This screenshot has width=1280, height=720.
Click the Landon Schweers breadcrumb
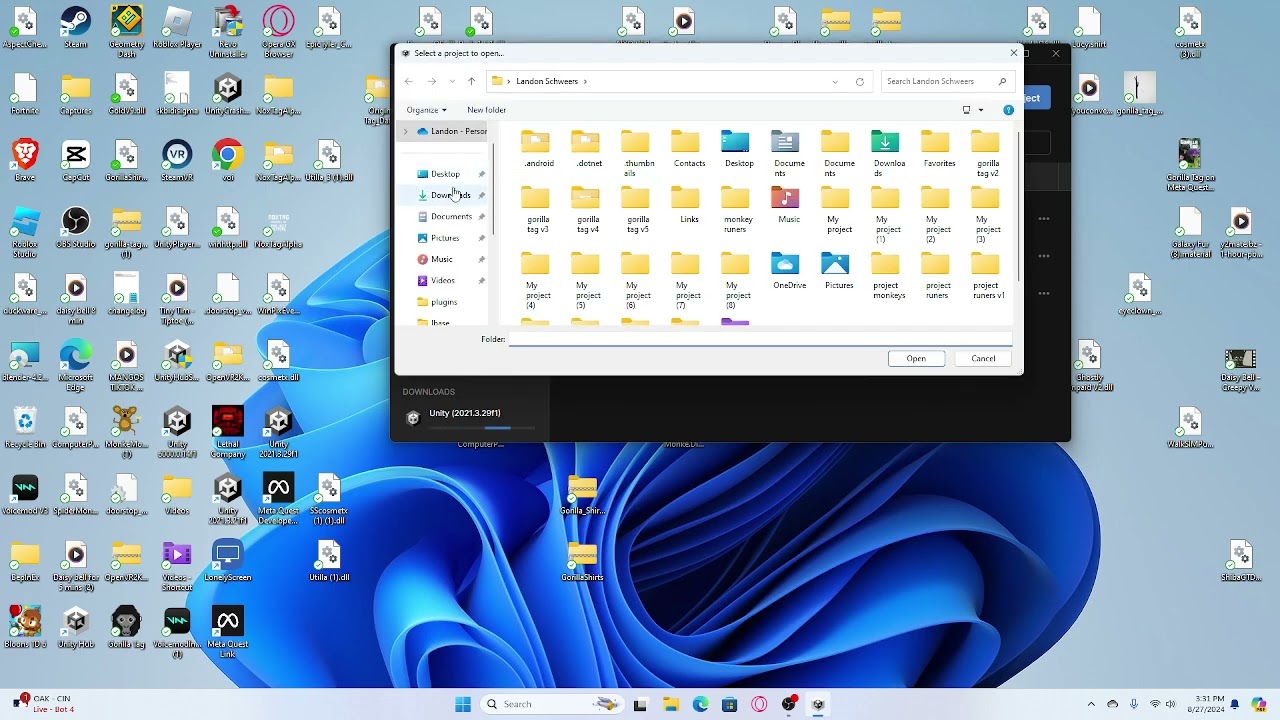(x=547, y=82)
